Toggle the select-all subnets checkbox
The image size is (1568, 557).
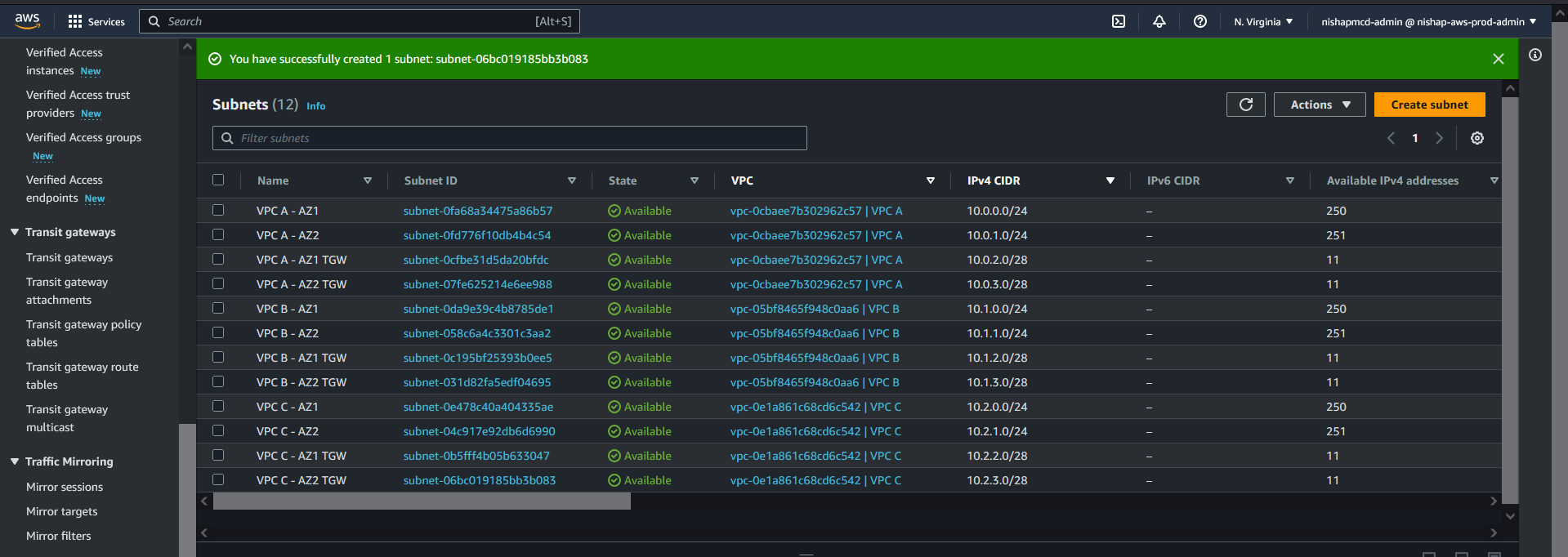(218, 180)
